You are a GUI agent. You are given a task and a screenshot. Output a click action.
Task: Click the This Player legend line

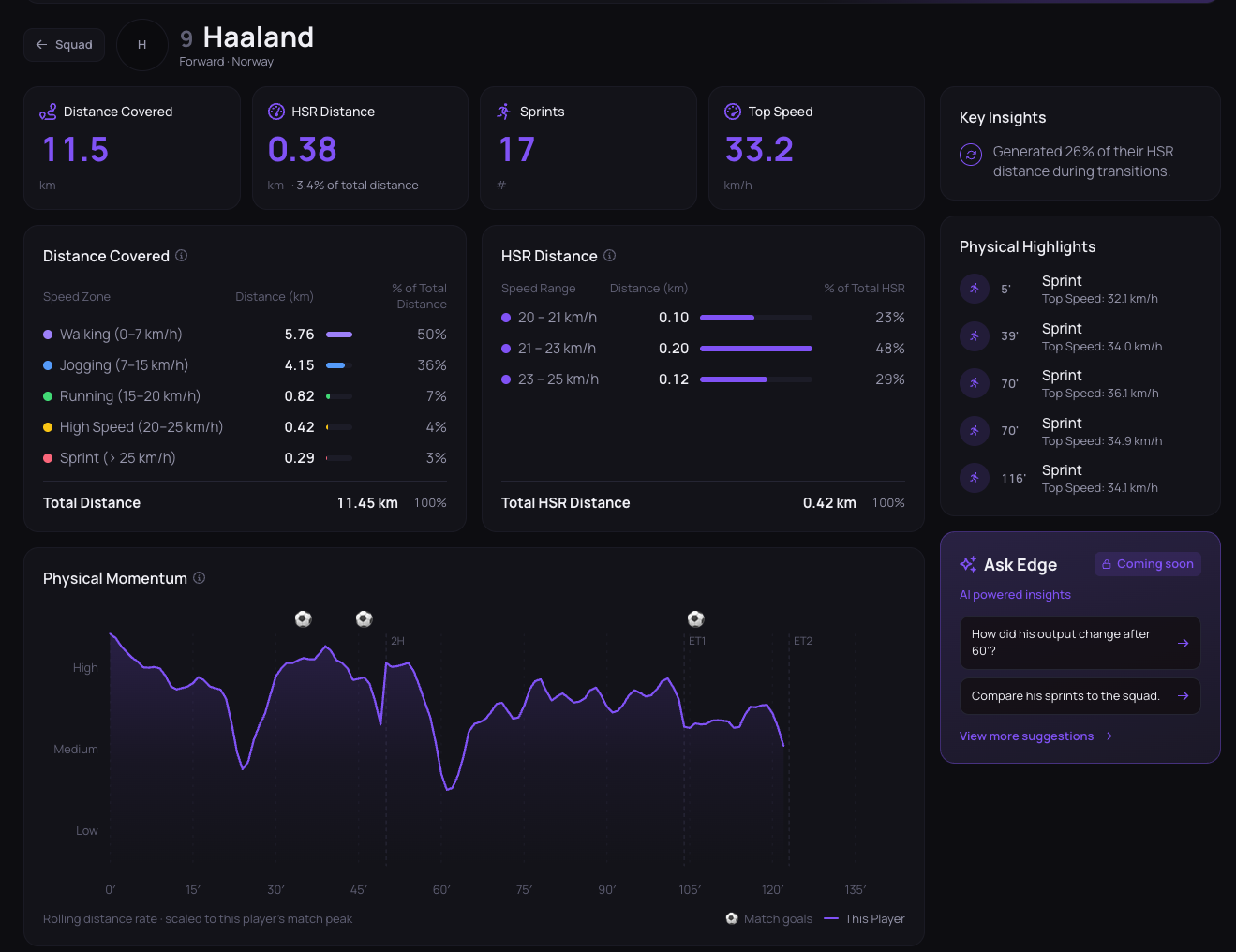point(831,918)
